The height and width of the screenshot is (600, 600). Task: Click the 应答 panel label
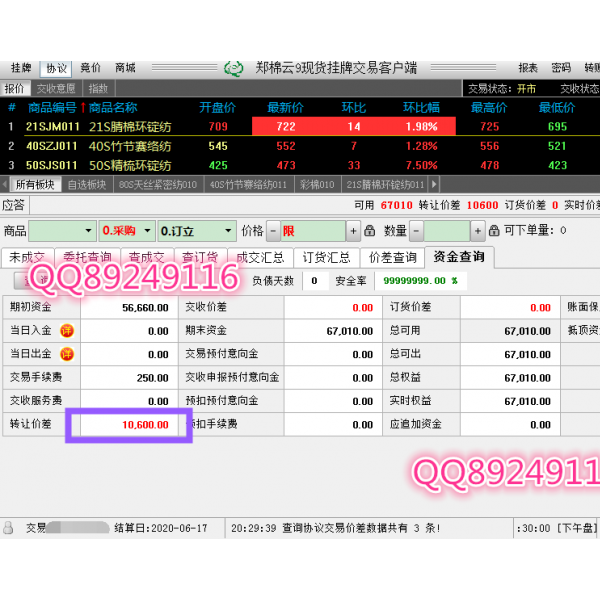click(14, 205)
